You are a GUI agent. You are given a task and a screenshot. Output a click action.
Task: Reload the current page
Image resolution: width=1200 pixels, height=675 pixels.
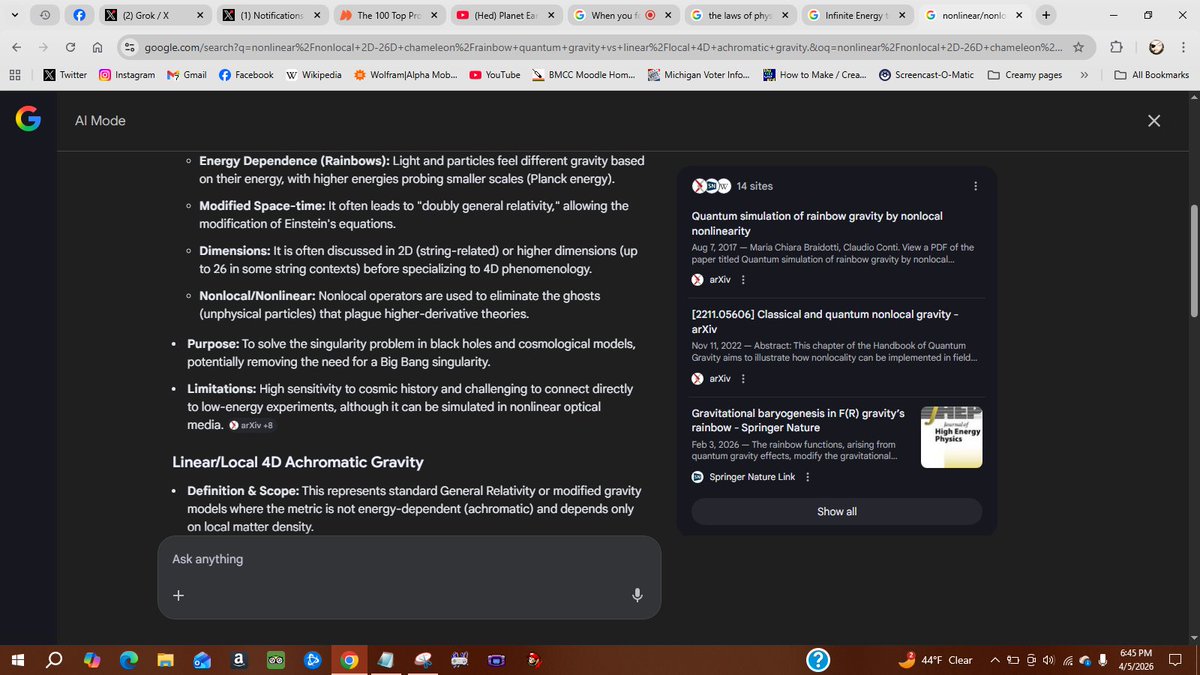tap(70, 47)
